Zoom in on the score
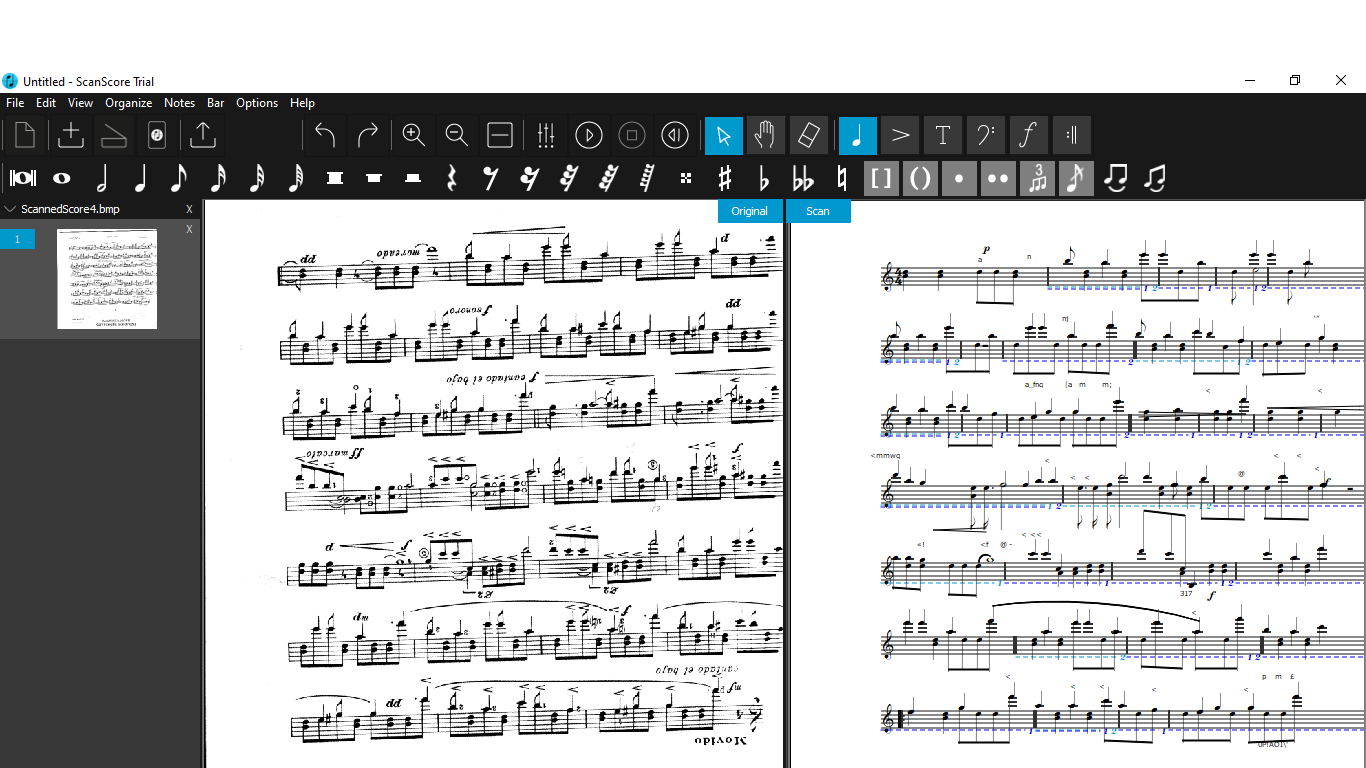This screenshot has width=1366, height=768. (x=414, y=135)
